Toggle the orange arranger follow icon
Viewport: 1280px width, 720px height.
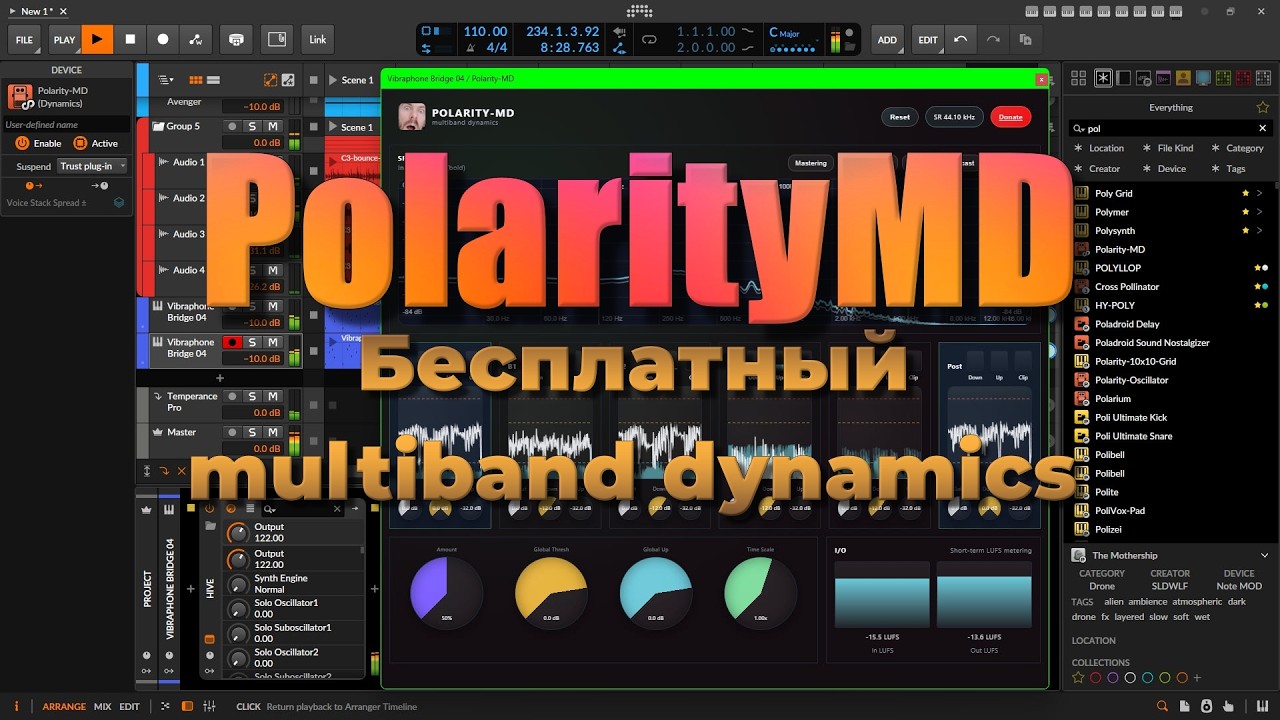click(270, 80)
